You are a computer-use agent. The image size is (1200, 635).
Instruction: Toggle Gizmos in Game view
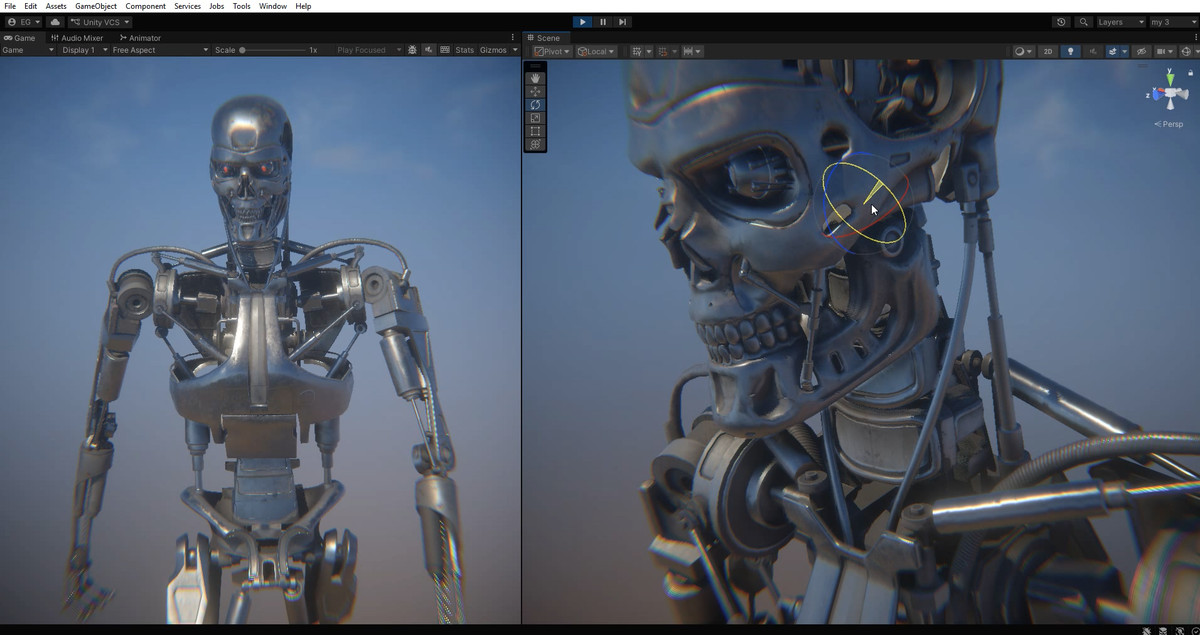pyautogui.click(x=493, y=50)
